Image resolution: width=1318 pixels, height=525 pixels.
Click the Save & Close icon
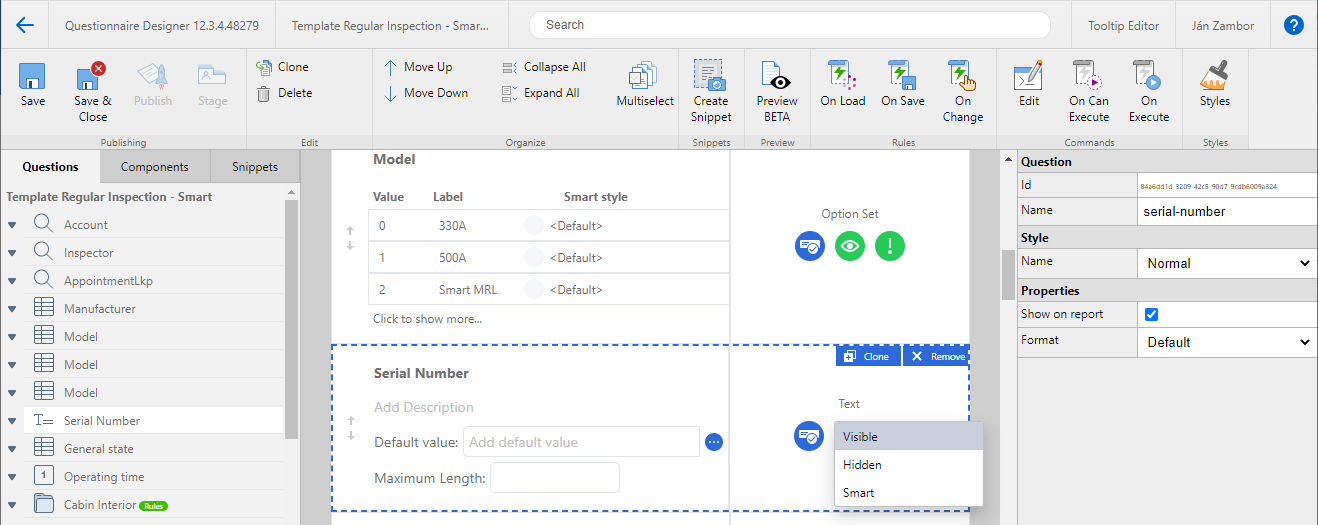point(92,78)
